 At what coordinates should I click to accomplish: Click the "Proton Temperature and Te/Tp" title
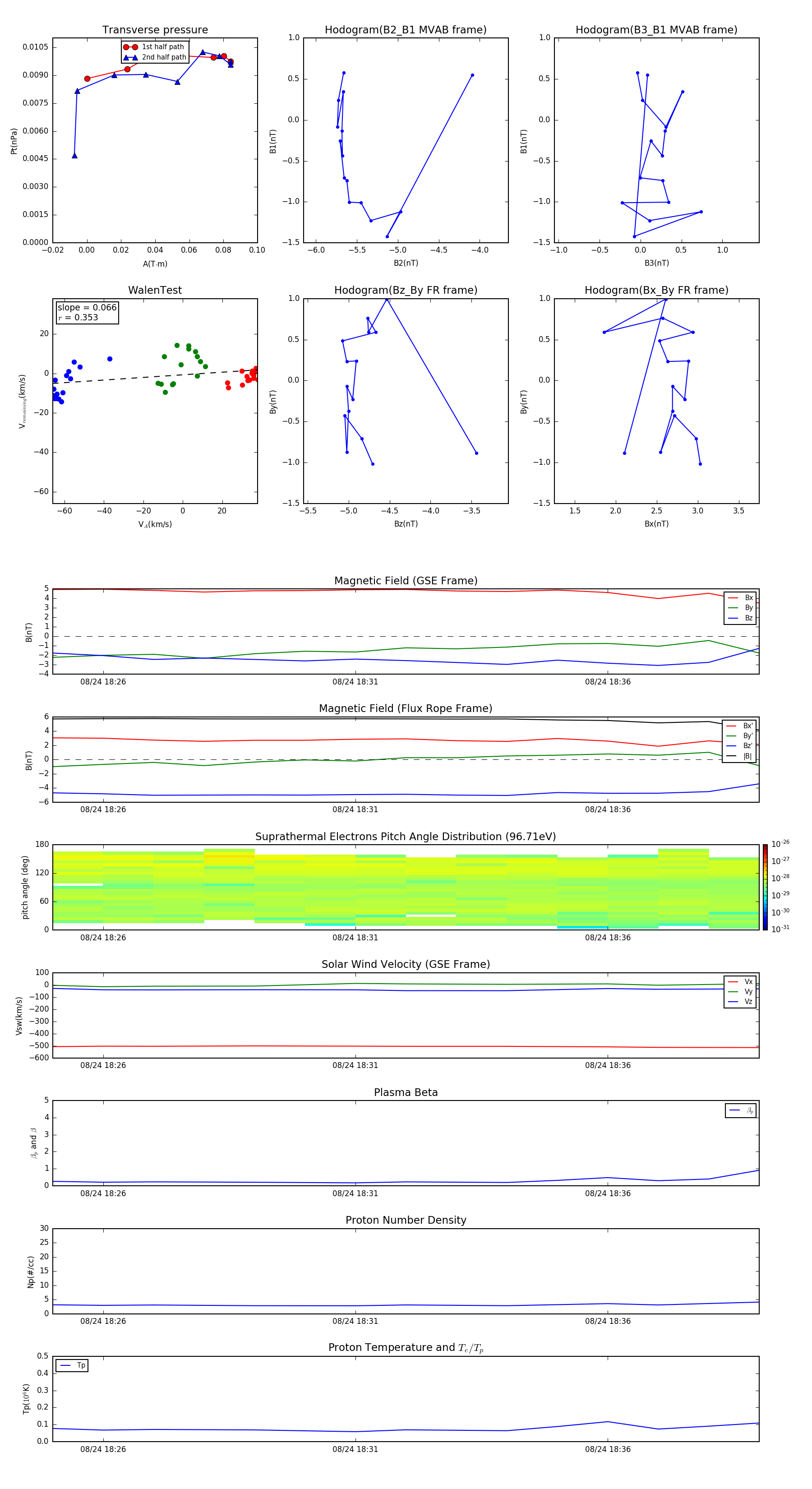click(x=406, y=1348)
